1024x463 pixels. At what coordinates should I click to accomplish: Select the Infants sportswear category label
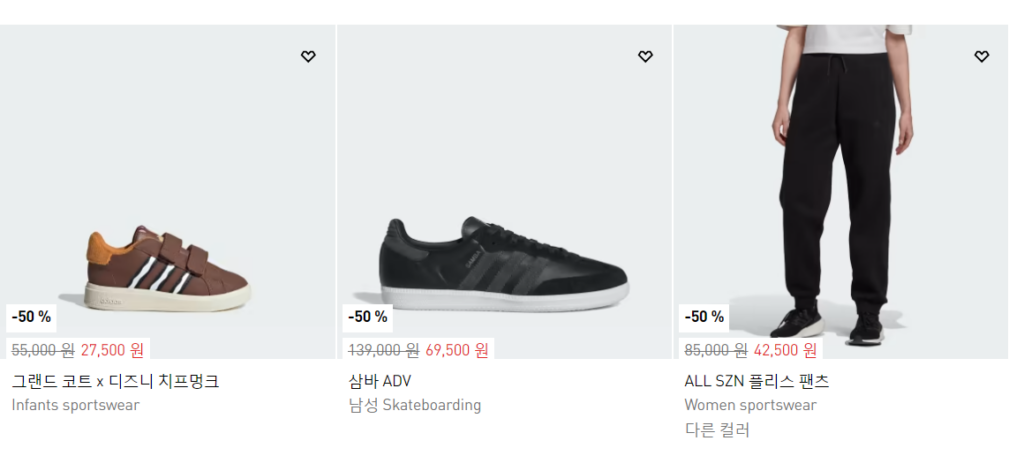76,405
